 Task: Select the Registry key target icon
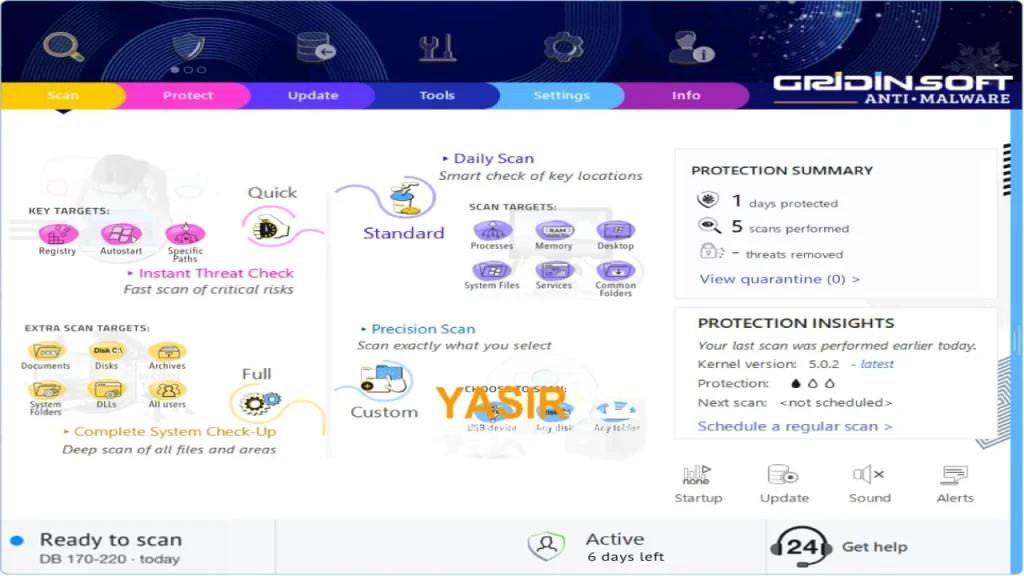tap(57, 234)
